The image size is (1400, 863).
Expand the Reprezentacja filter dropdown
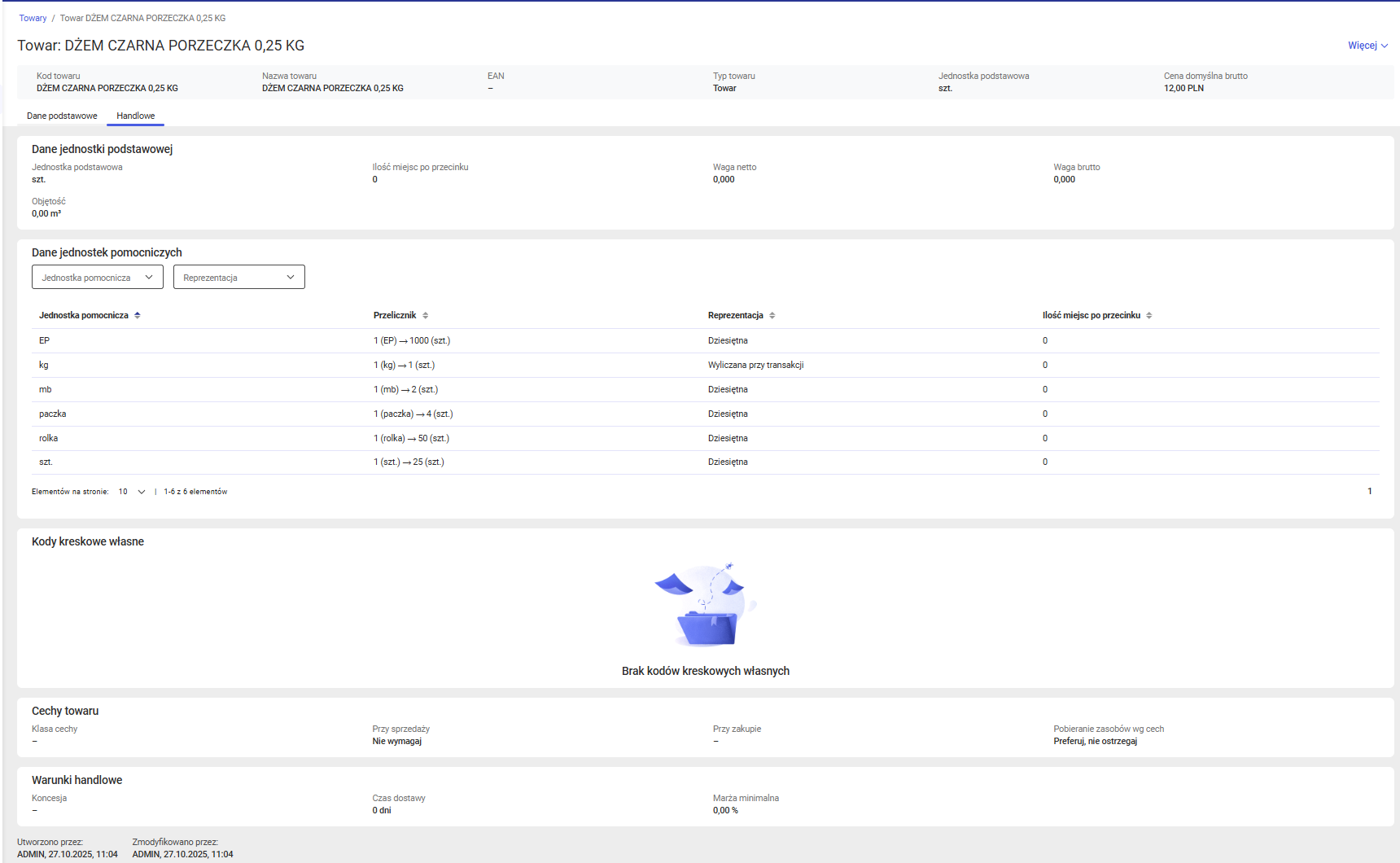[x=239, y=278]
